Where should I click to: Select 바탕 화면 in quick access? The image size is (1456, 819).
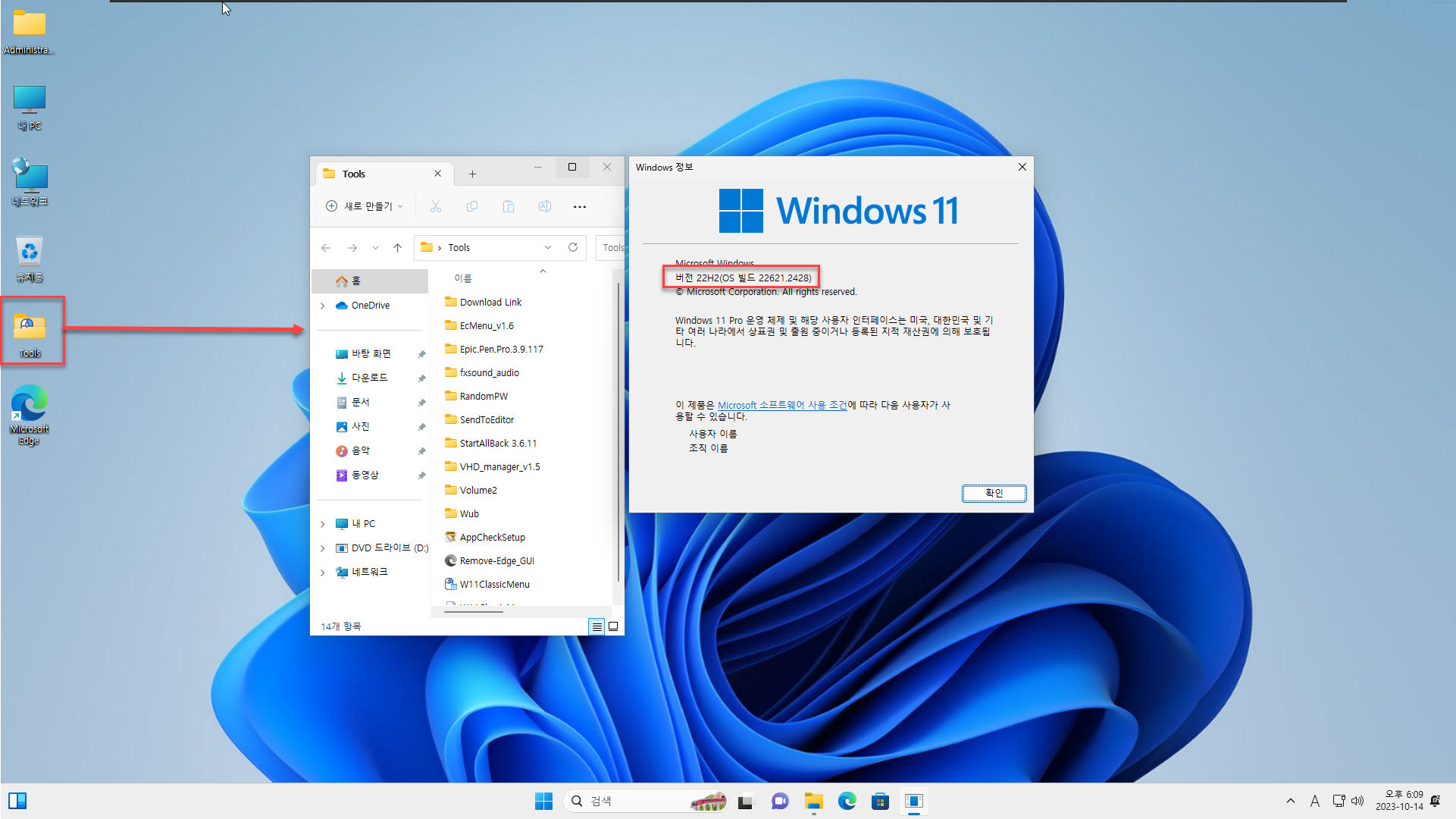[x=371, y=353]
